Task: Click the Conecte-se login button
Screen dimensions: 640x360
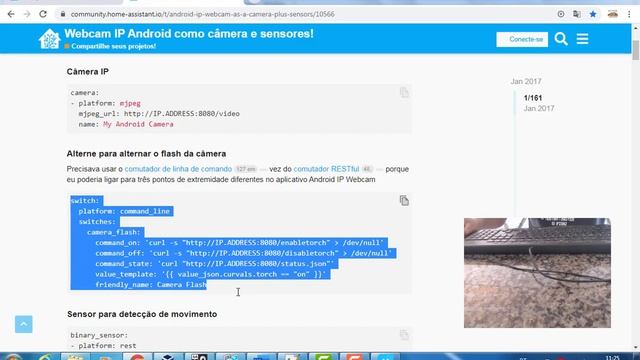Action: tap(522, 39)
